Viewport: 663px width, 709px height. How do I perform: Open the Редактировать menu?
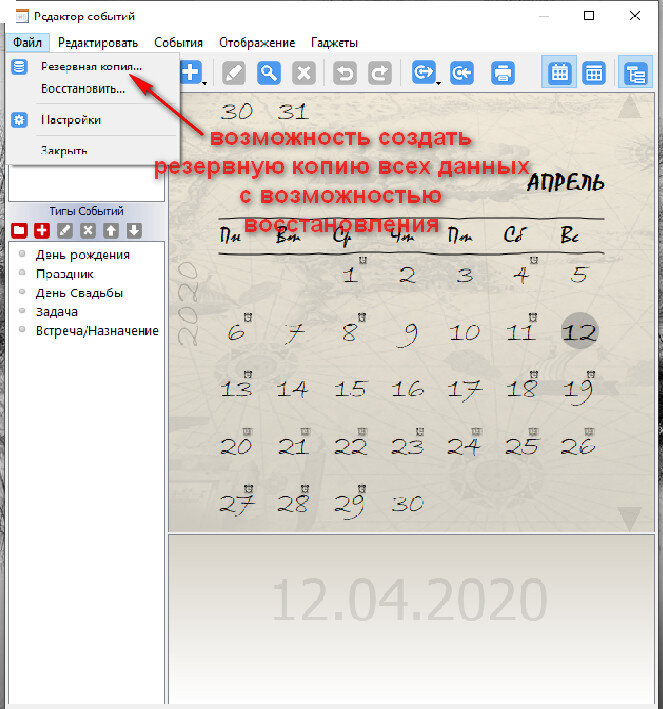coord(98,43)
